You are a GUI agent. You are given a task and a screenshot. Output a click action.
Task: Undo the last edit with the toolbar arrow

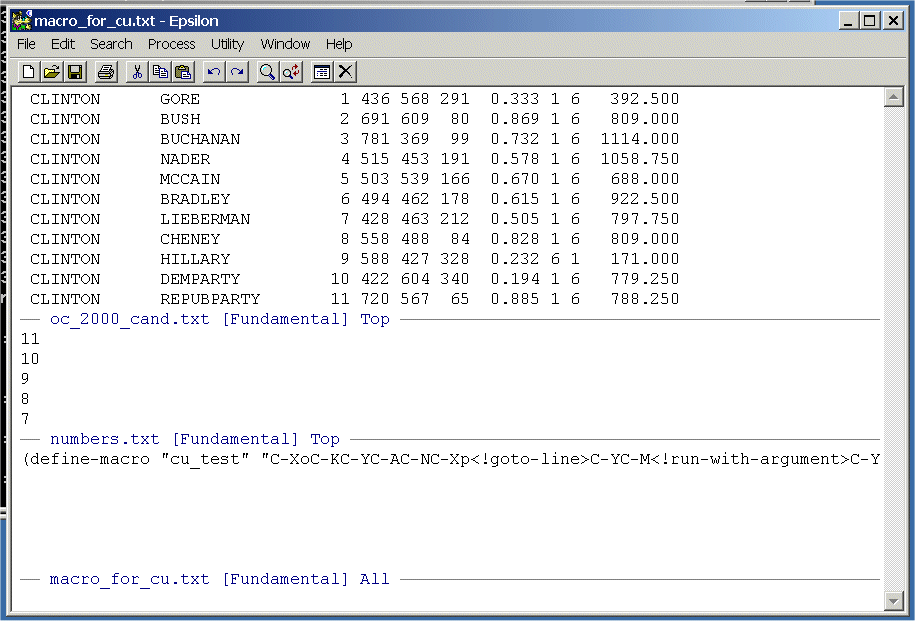coord(214,71)
